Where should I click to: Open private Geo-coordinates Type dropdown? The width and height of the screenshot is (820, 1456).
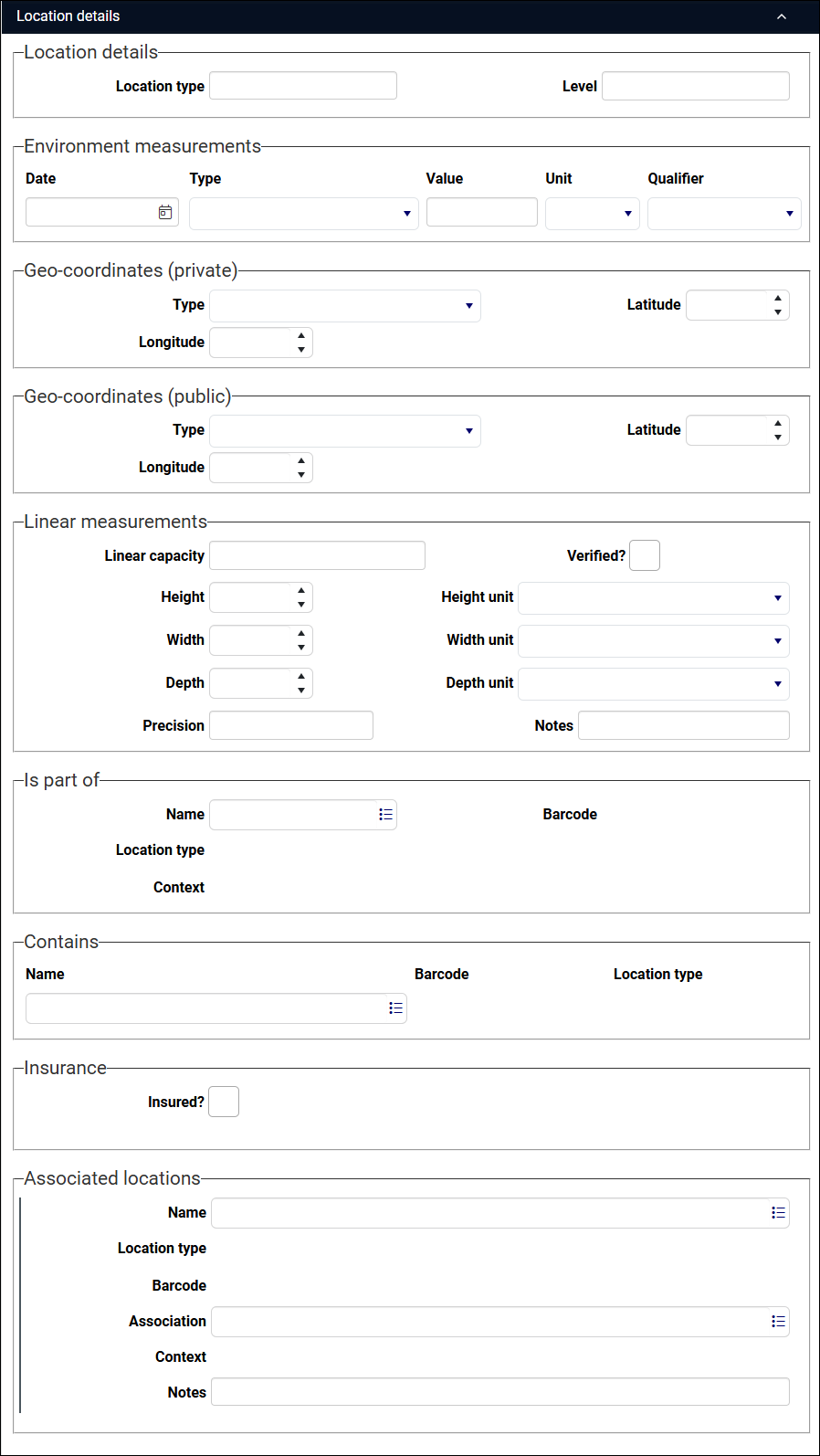tap(345, 306)
